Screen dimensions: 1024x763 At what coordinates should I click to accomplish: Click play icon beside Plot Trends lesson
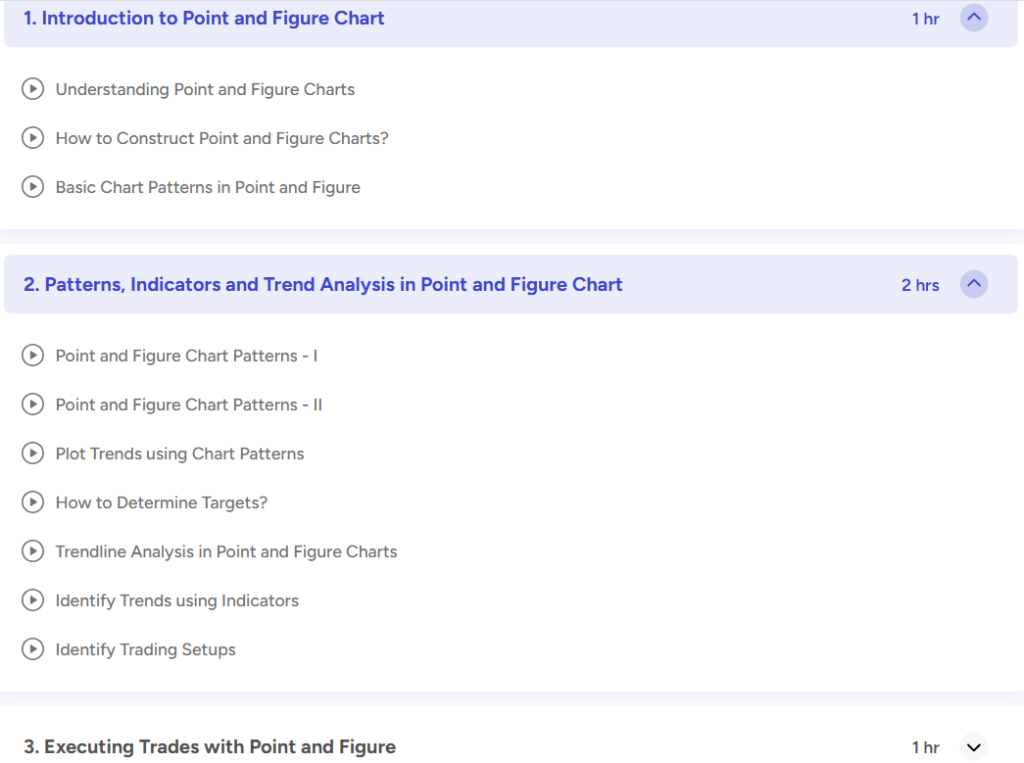(33, 453)
